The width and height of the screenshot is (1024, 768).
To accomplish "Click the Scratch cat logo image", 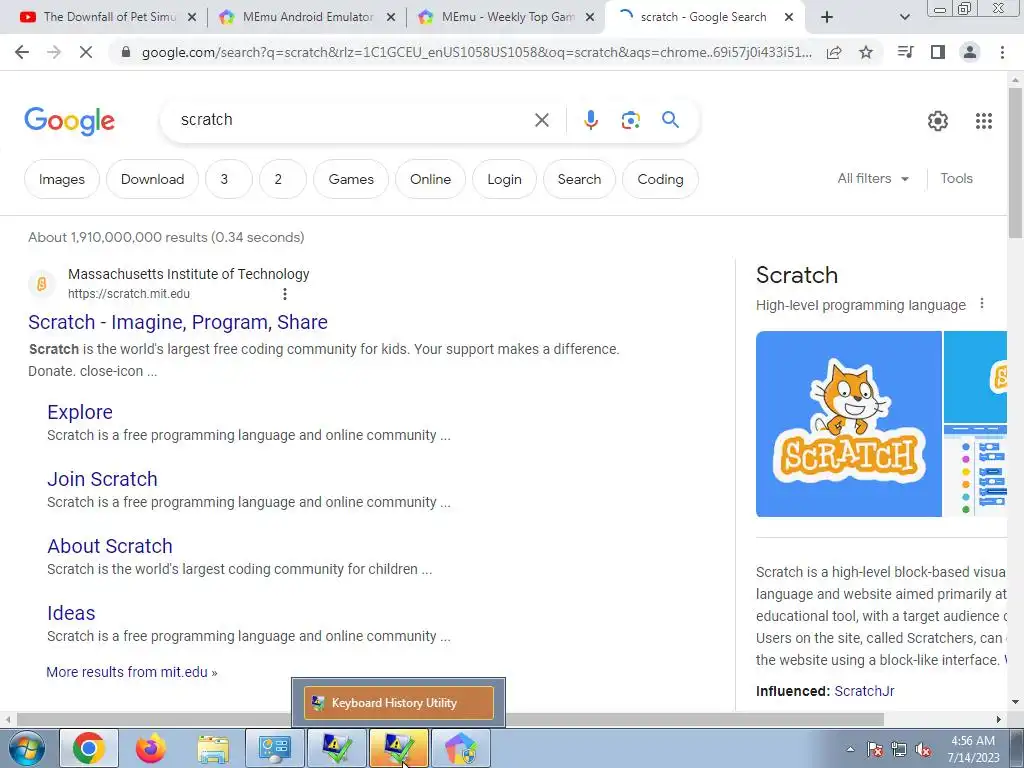I will pos(848,424).
